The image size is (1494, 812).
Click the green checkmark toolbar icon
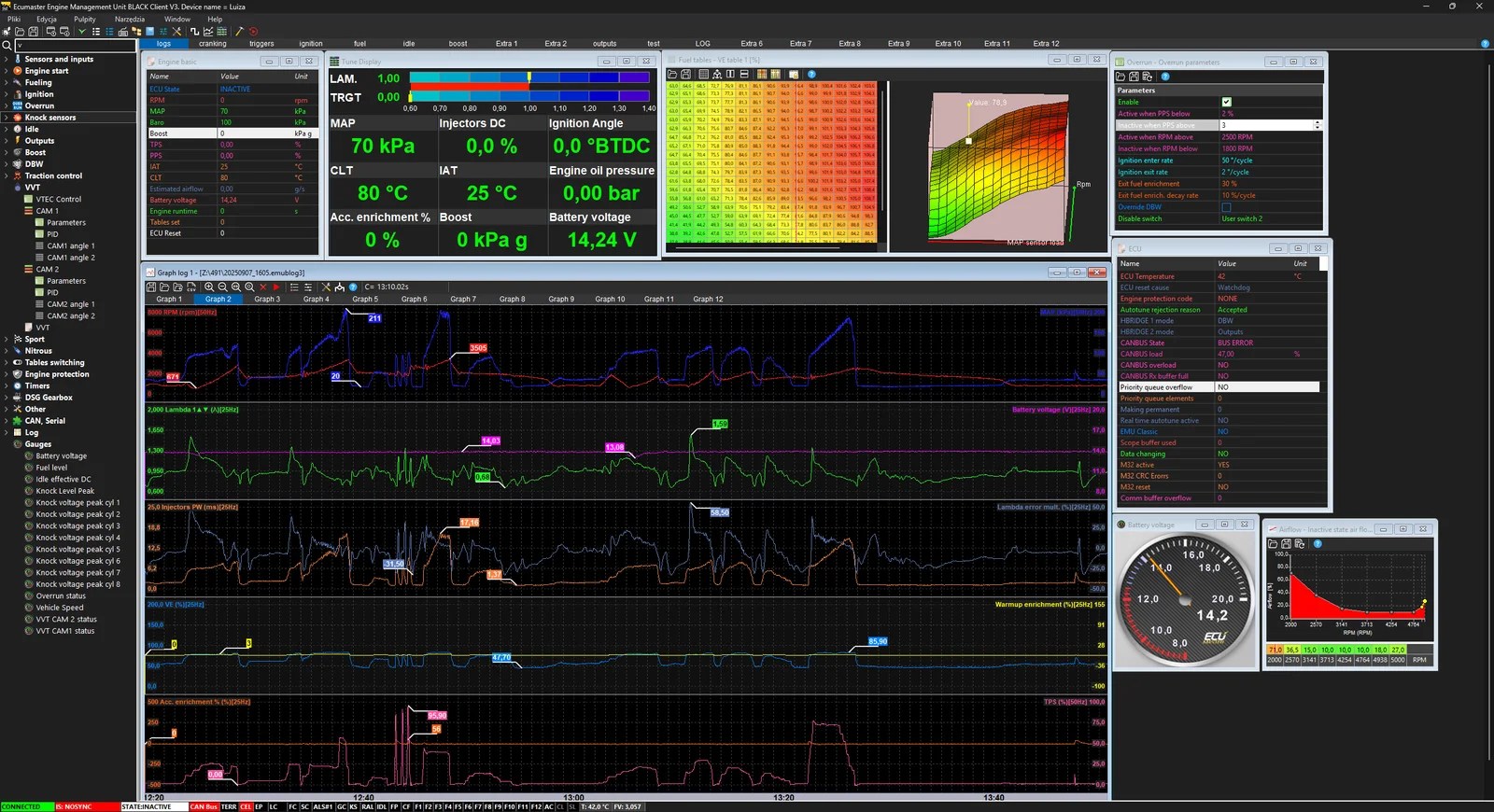coord(82,32)
